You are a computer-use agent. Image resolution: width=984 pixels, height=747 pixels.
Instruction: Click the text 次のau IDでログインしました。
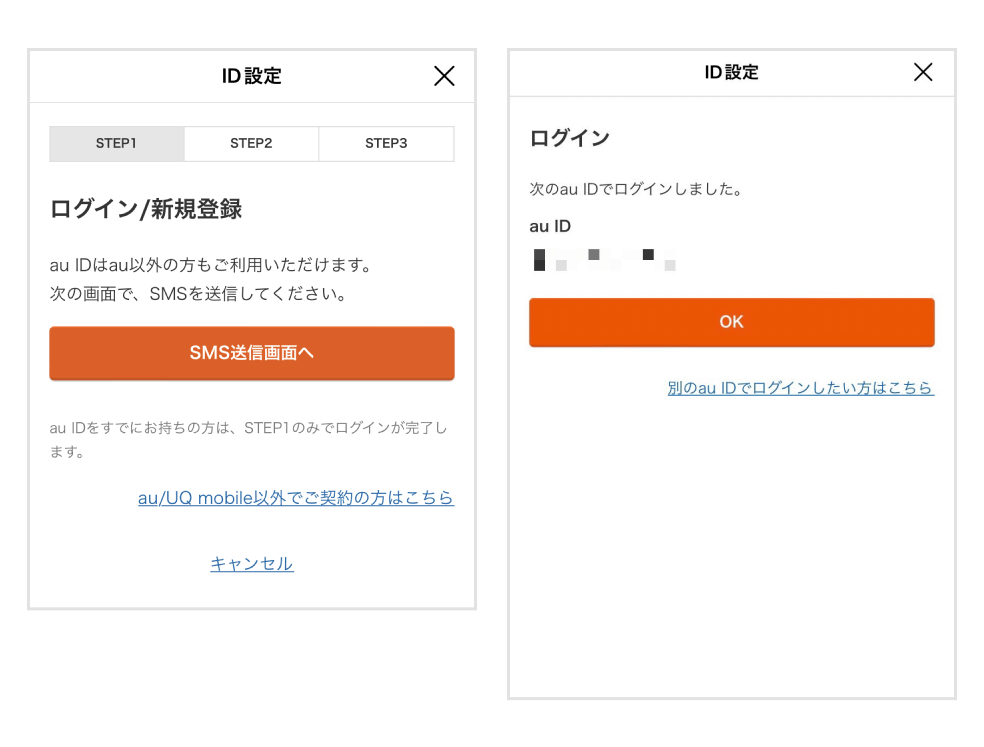tap(636, 189)
